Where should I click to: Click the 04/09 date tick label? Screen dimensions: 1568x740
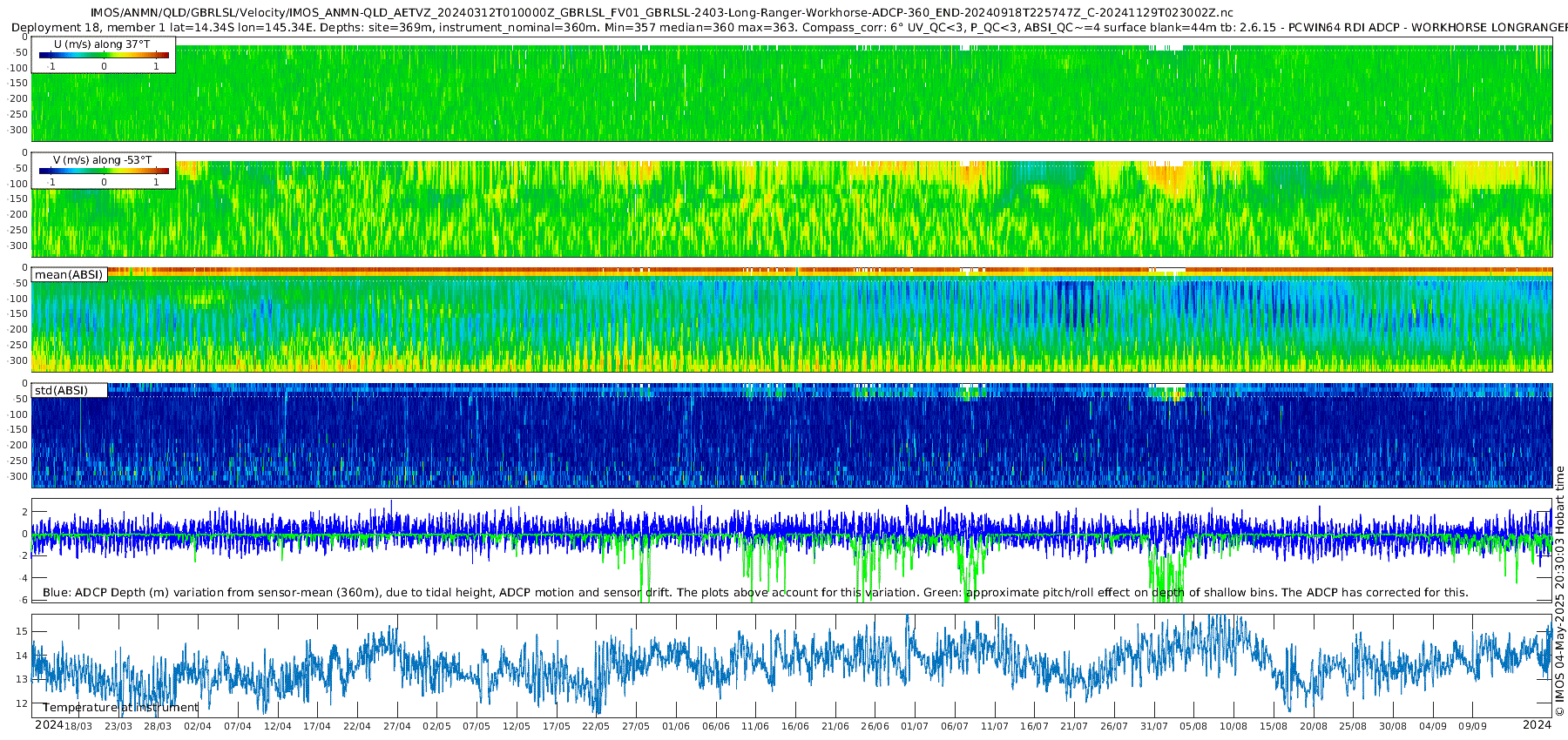pyautogui.click(x=1433, y=726)
